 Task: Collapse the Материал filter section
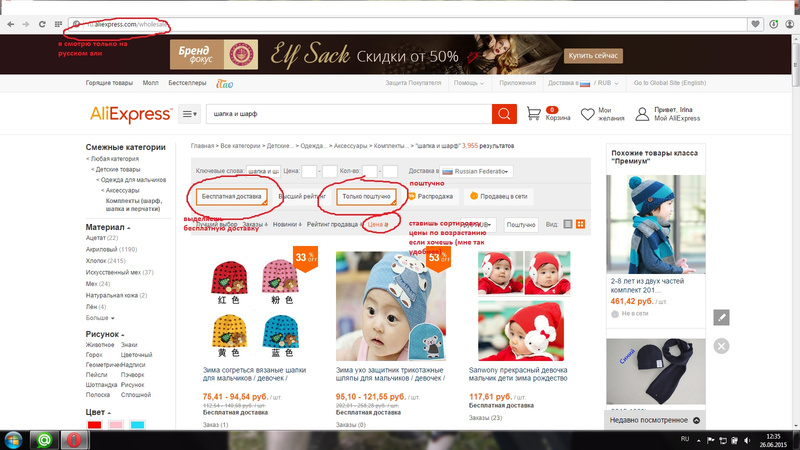pos(108,227)
